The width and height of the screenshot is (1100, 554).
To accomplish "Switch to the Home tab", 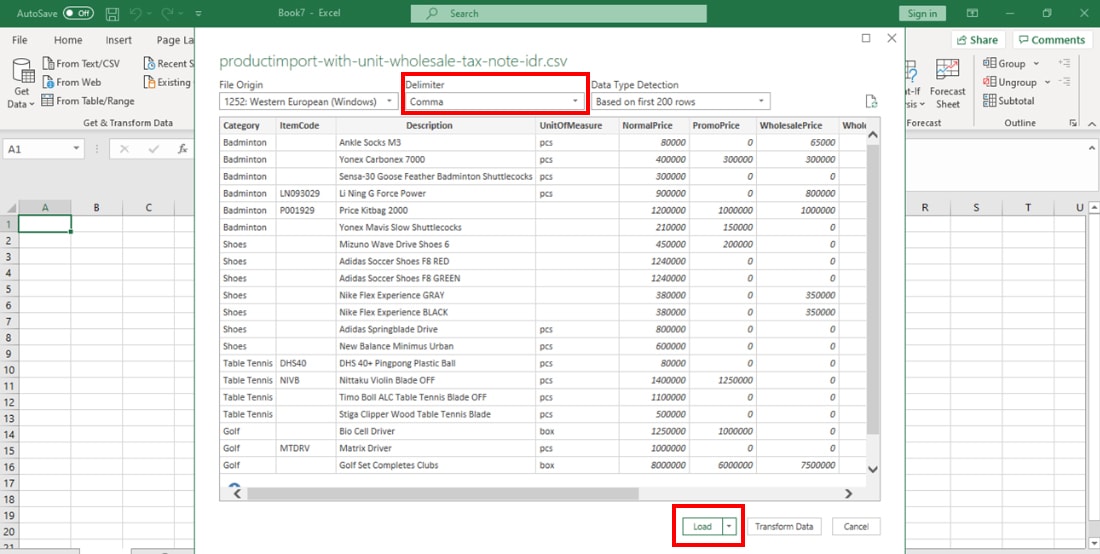I will coord(68,40).
